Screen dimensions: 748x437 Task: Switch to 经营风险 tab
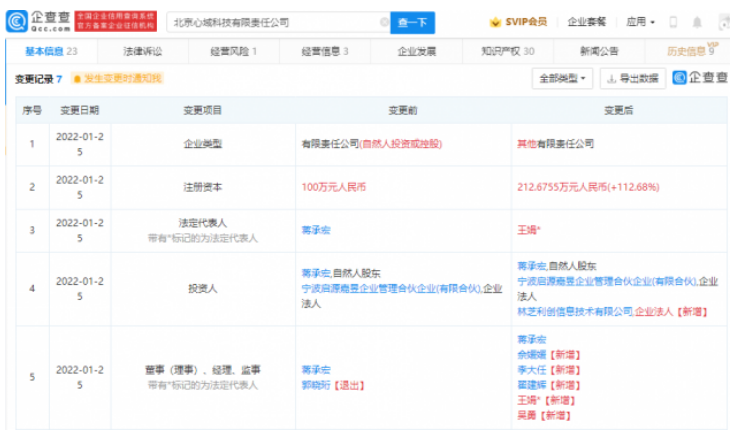[234, 51]
